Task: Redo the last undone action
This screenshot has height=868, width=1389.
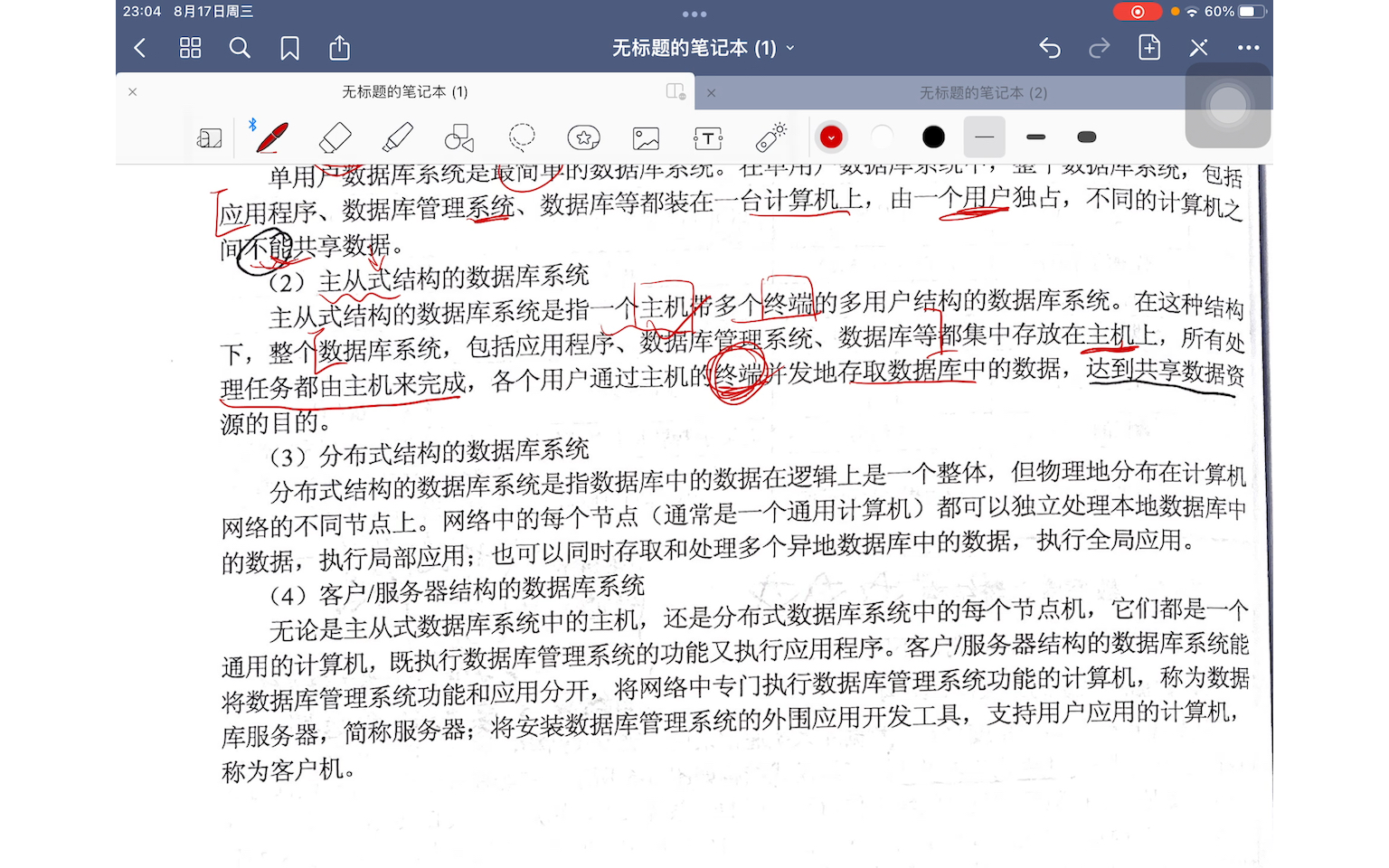Action: pos(1099,48)
